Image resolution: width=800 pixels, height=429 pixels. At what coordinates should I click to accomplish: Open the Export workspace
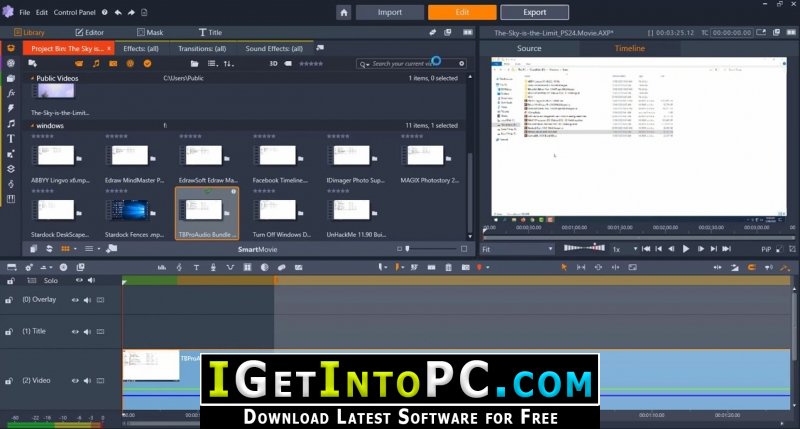[534, 12]
